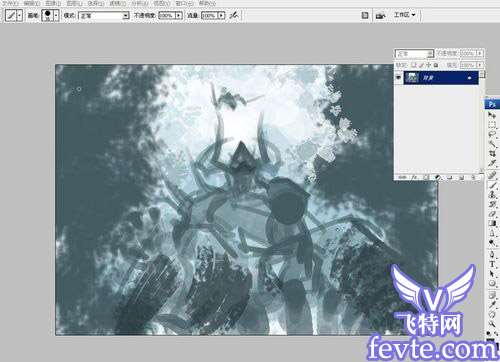Select the Crop tool
Screen dimensions: 500x362
pyautogui.click(x=492, y=154)
